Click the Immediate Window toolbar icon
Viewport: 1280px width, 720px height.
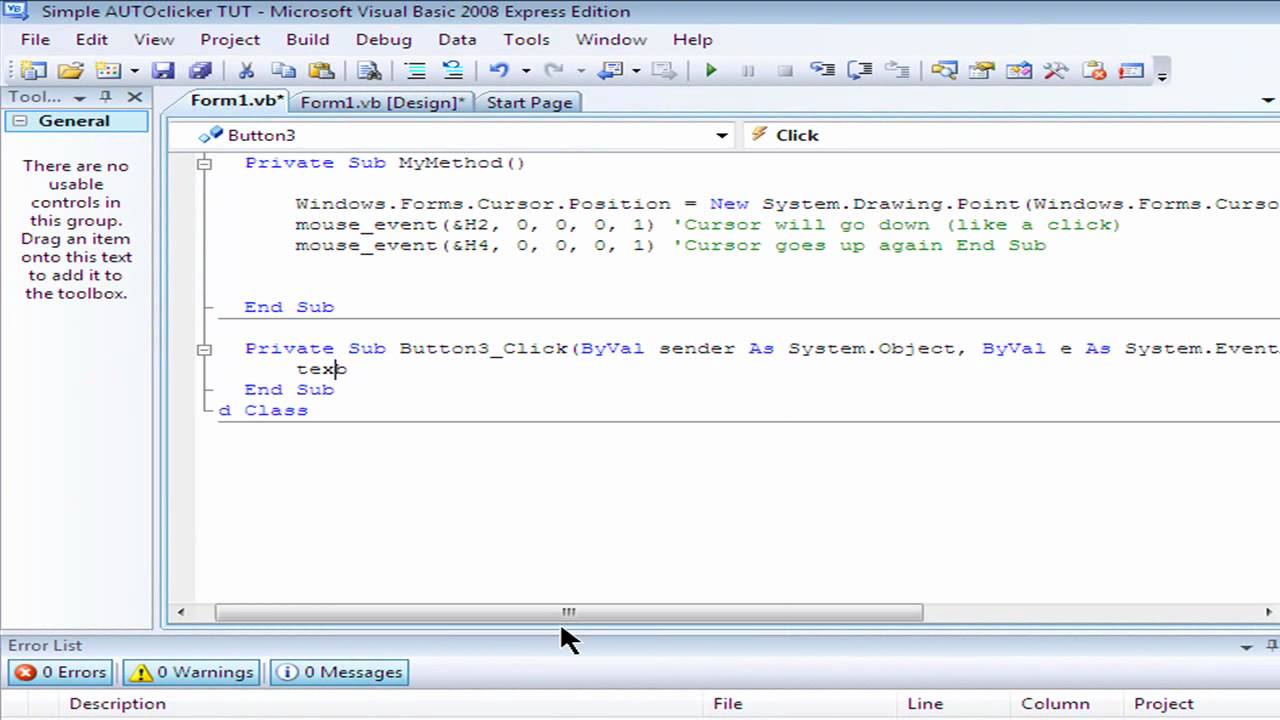click(x=1131, y=71)
